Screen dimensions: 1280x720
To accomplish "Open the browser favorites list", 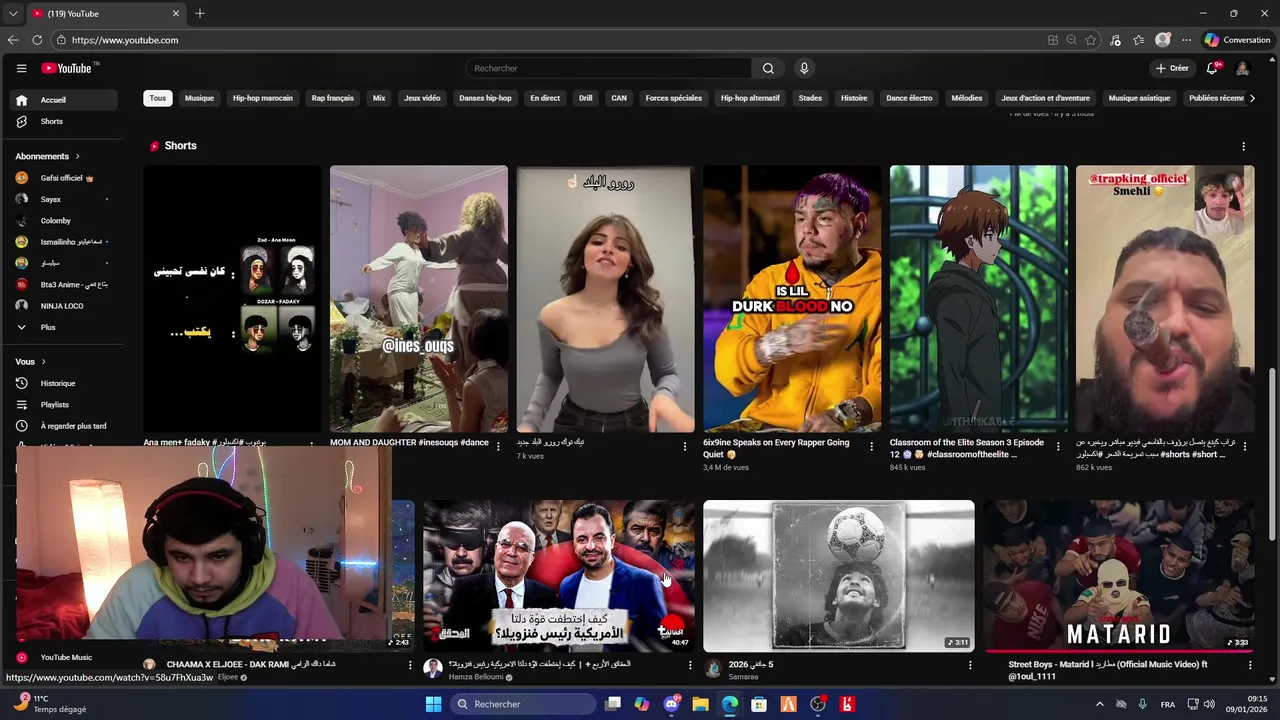I will pos(1139,40).
